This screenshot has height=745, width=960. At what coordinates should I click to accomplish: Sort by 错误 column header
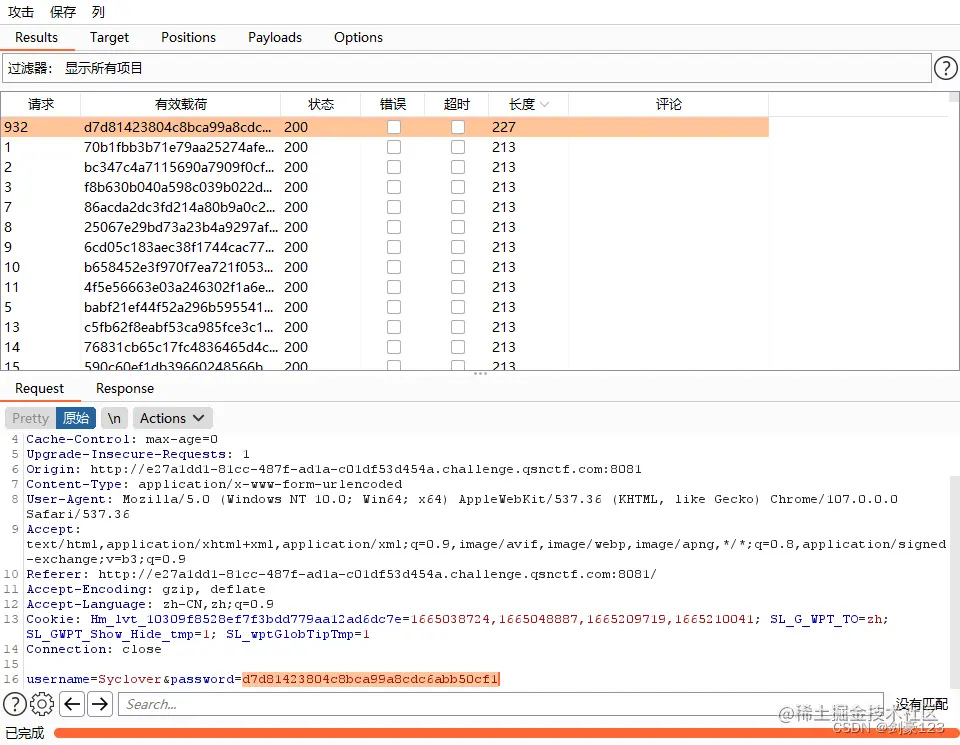[393, 105]
